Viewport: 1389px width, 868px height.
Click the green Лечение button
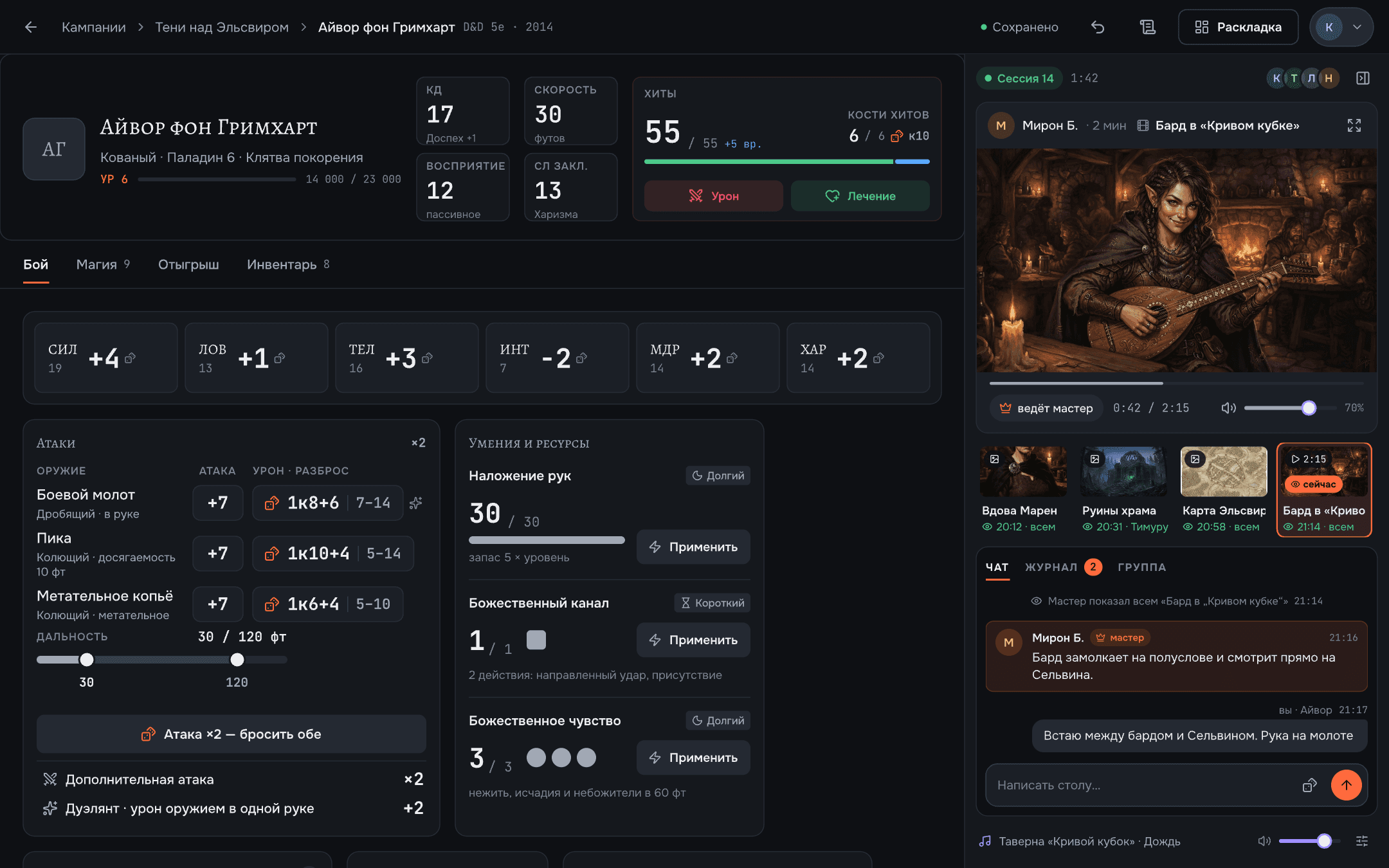(x=860, y=195)
